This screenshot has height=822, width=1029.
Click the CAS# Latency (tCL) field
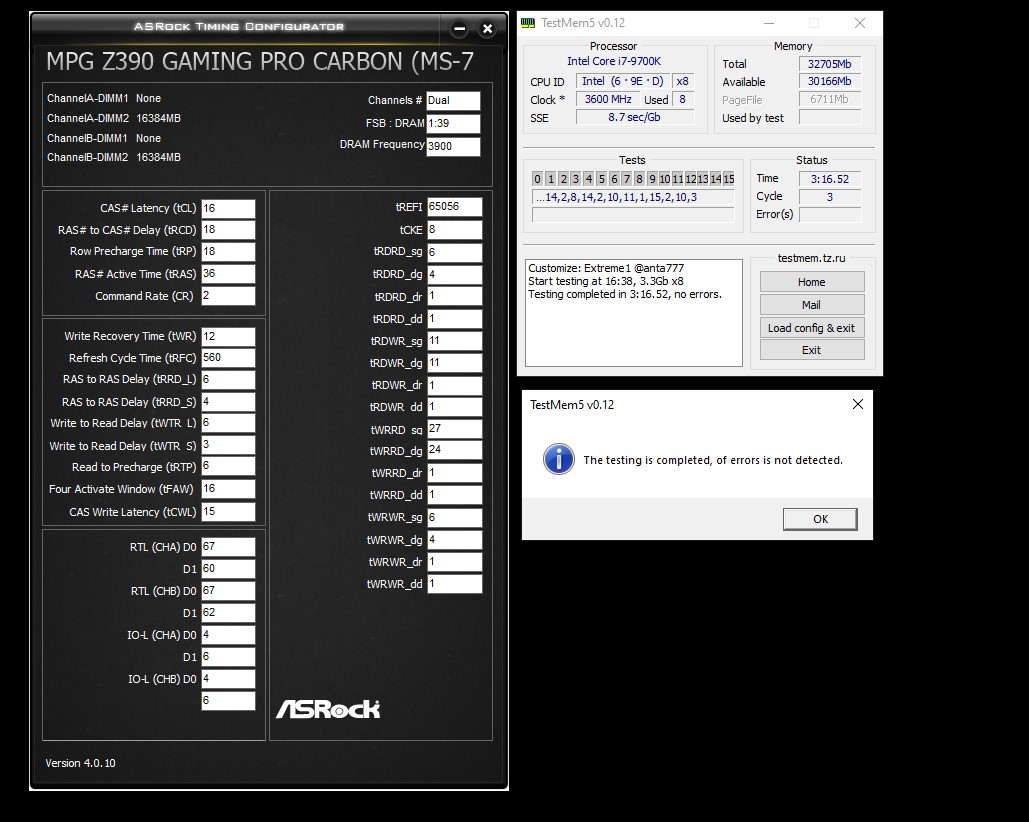pyautogui.click(x=228, y=209)
